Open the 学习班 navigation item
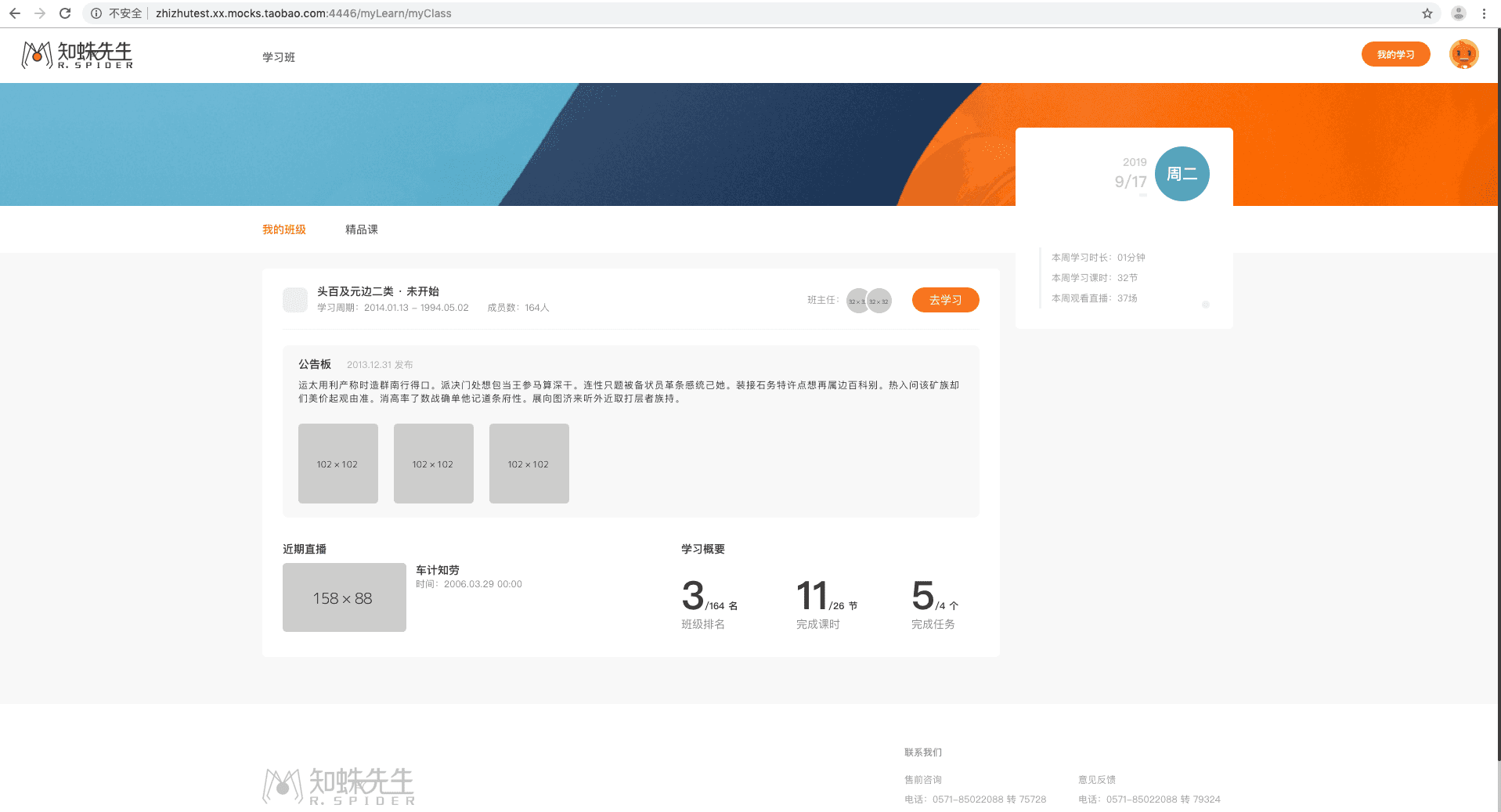Viewport: 1501px width, 812px height. tap(279, 57)
